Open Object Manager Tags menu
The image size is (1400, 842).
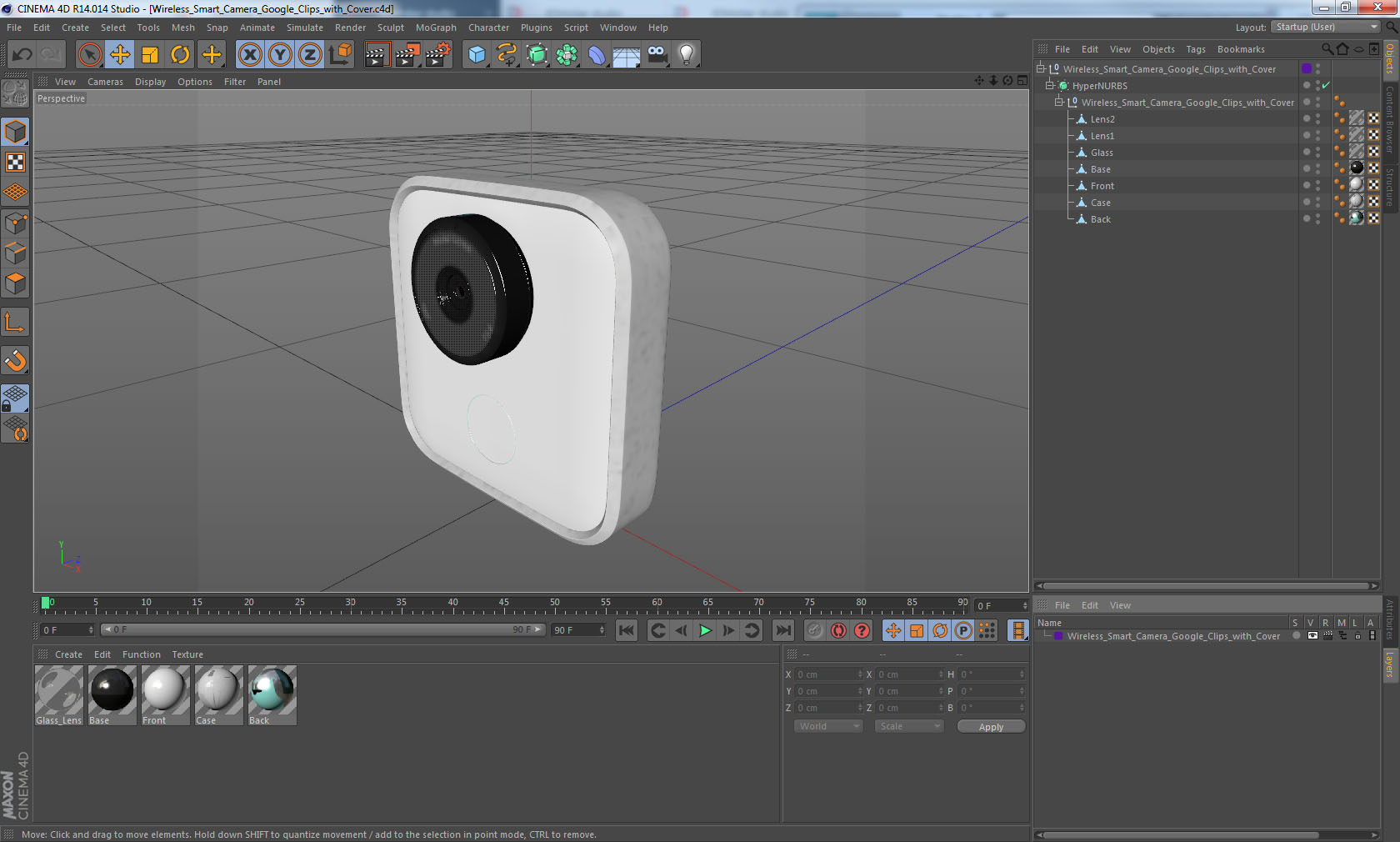[1196, 49]
